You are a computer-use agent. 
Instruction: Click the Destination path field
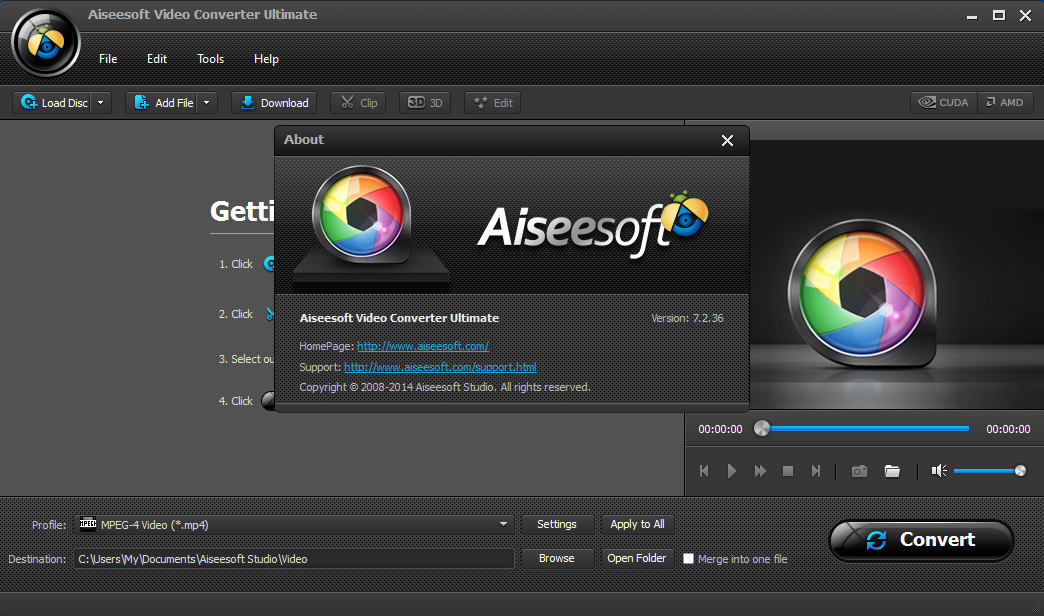coord(294,559)
